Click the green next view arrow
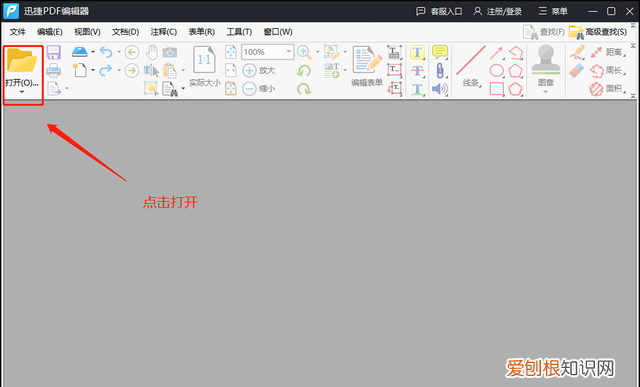Viewport: 640px width, 387px height. pos(132,70)
